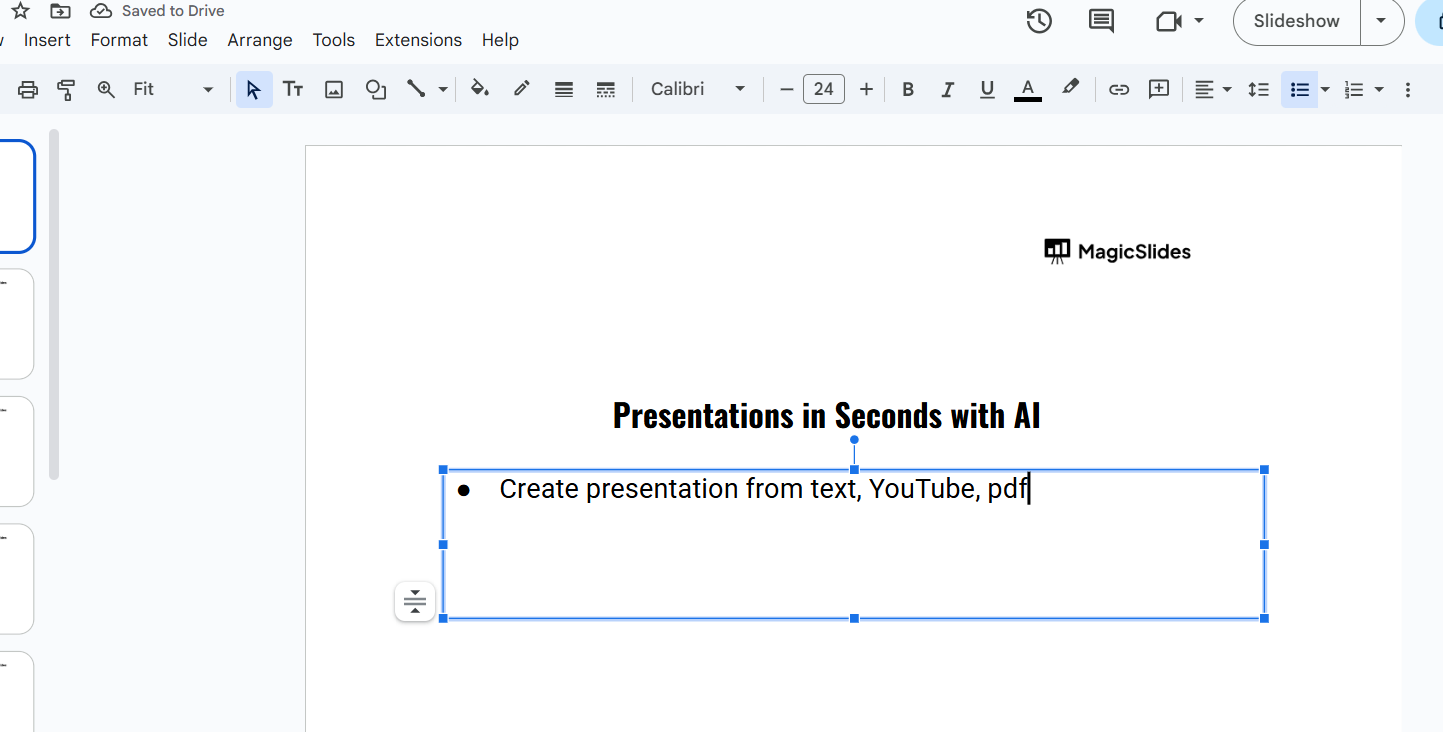This screenshot has height=732, width=1443.
Task: Open the comments panel icon
Action: 1101,21
